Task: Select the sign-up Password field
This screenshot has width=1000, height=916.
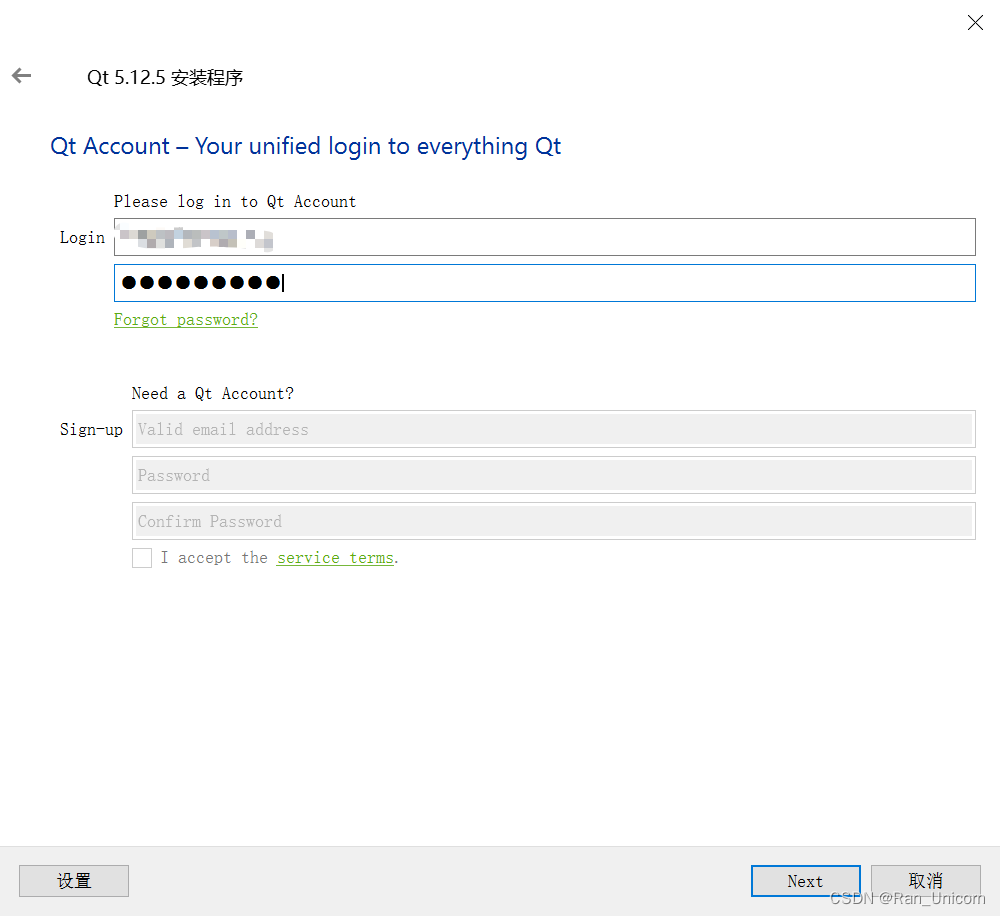Action: (554, 475)
